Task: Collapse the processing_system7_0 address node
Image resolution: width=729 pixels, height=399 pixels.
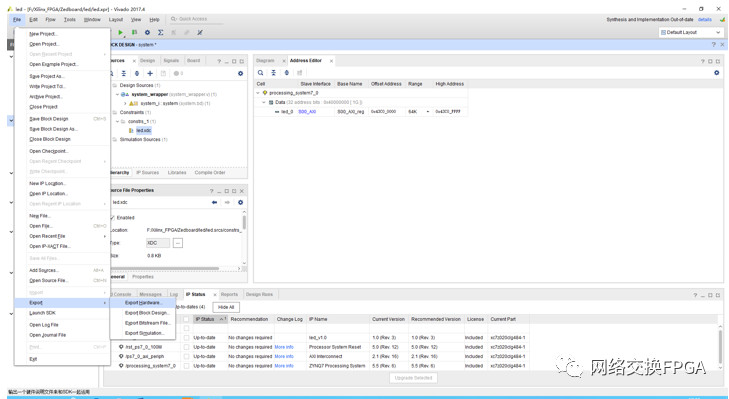Action: [258, 93]
